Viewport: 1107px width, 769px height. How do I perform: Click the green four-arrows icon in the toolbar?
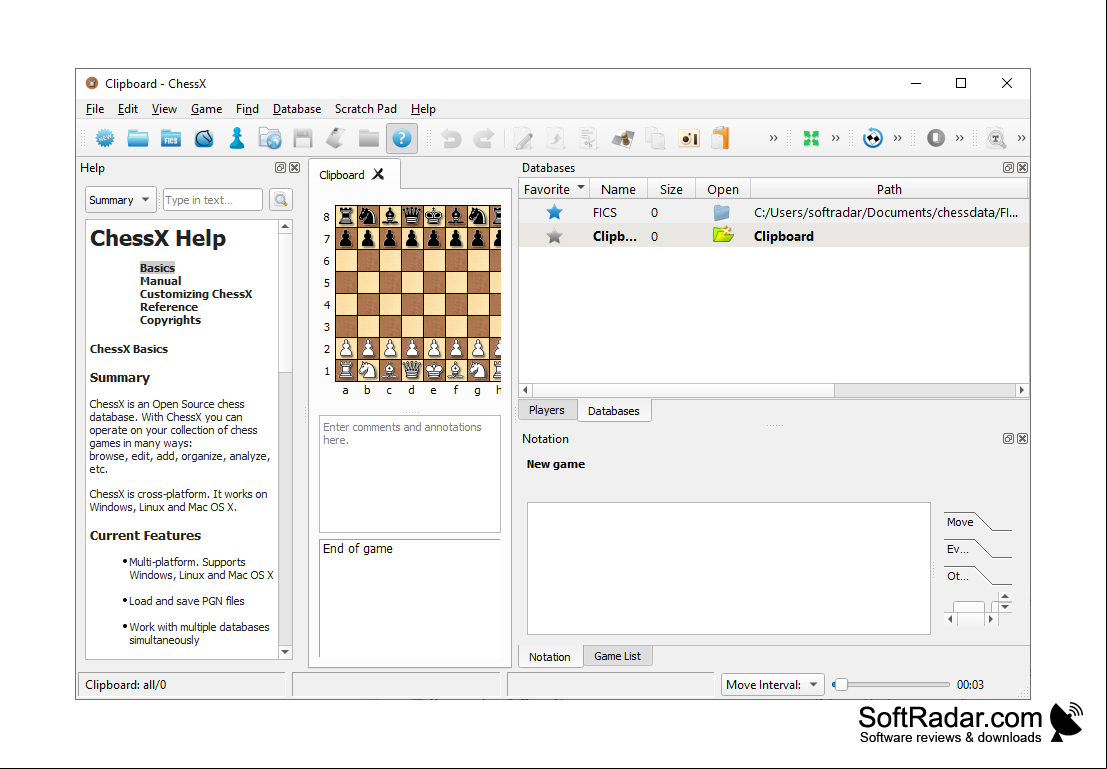[811, 138]
